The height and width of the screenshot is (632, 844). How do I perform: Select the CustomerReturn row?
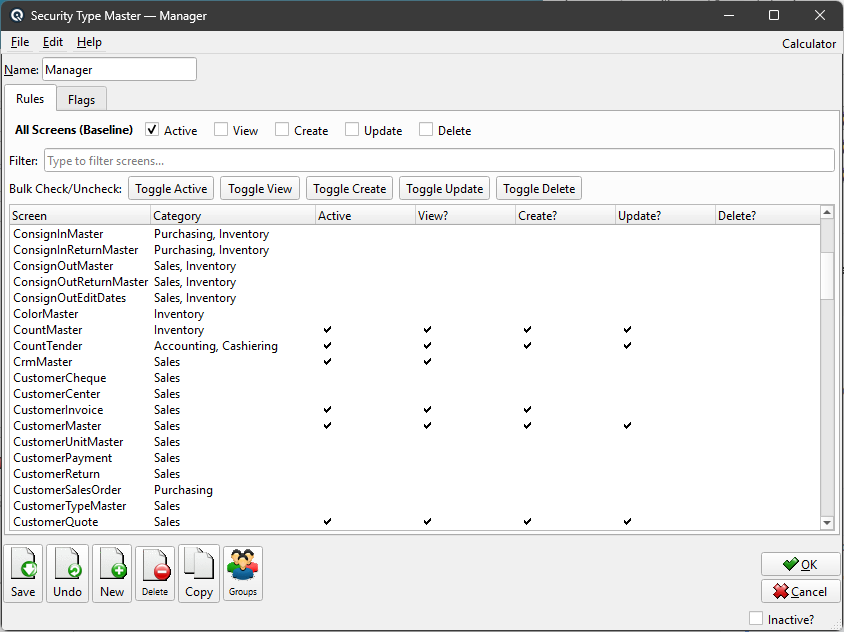point(415,474)
